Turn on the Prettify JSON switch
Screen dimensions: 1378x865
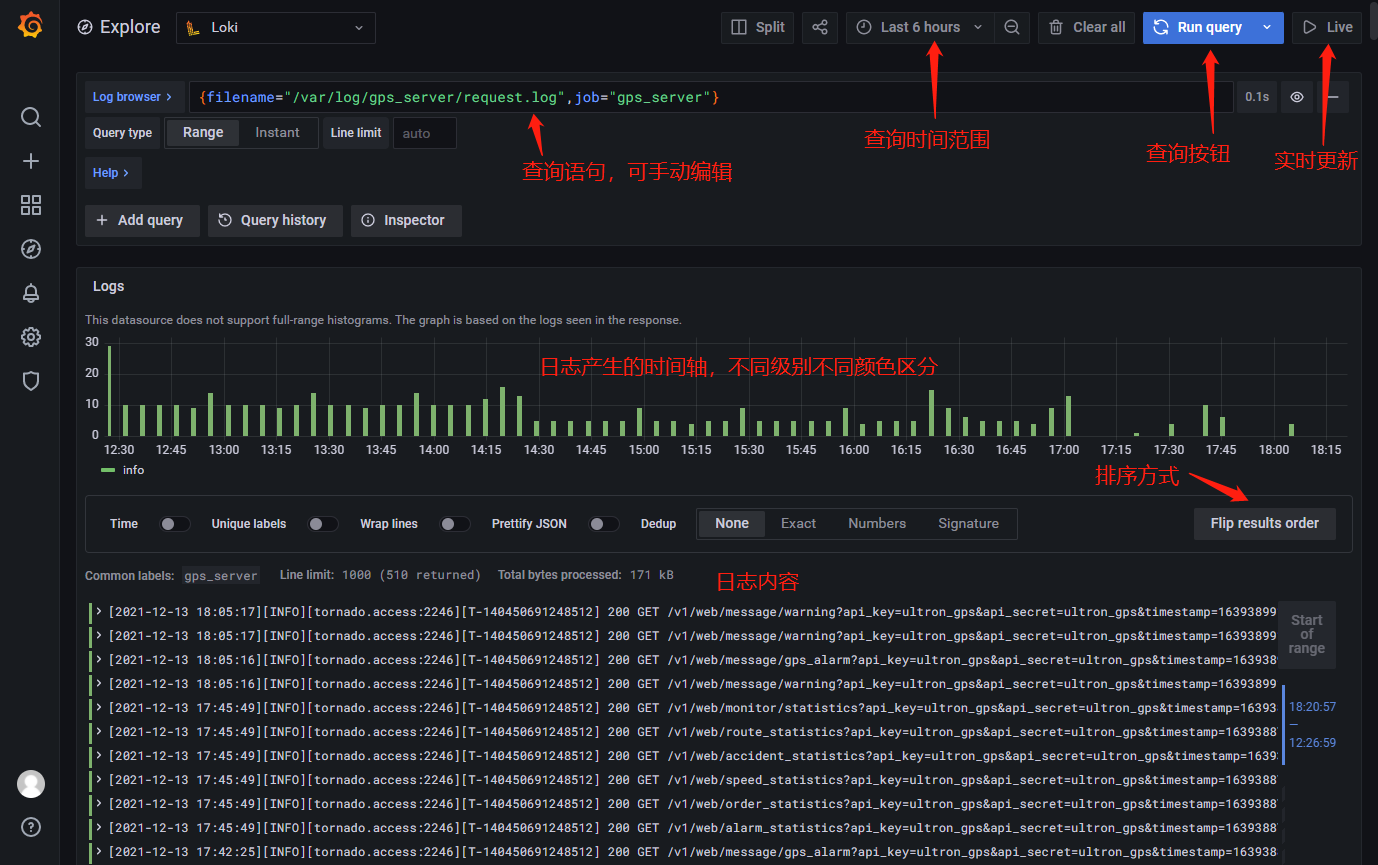604,524
